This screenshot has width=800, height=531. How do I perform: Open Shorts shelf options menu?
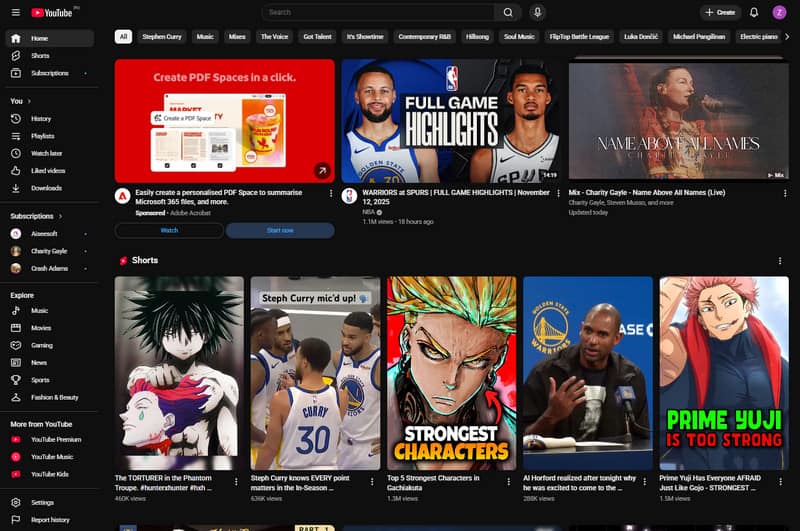click(x=780, y=261)
